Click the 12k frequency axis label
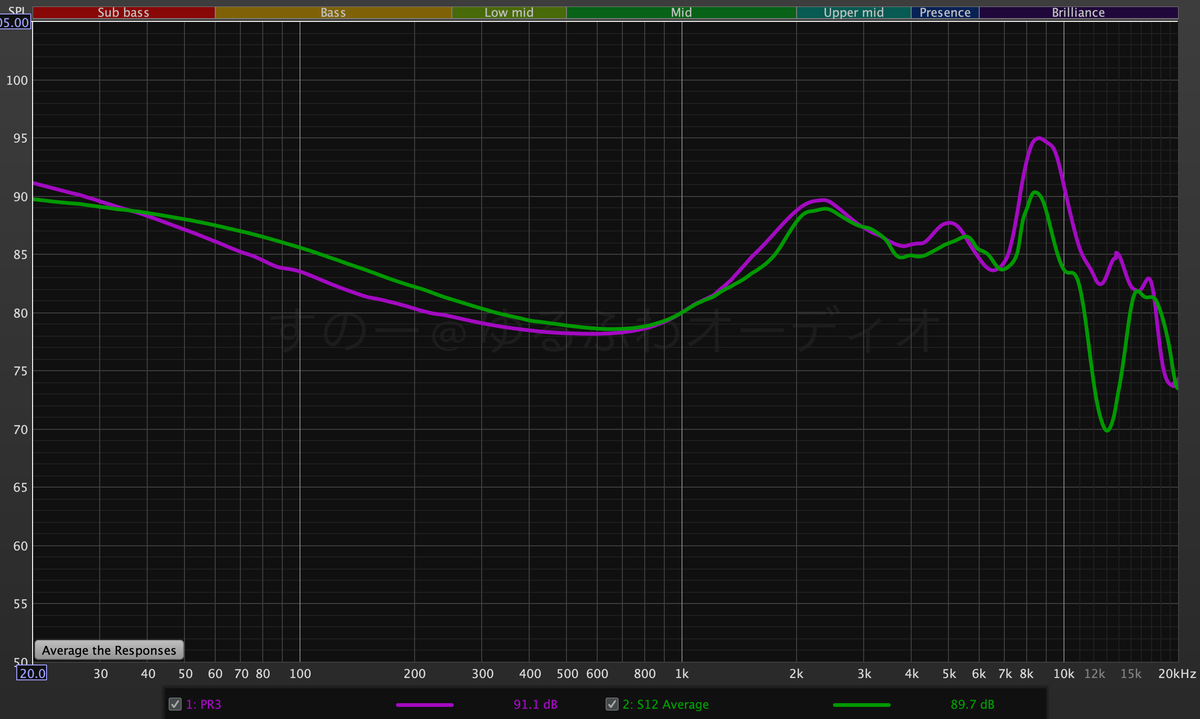Viewport: 1200px width, 719px height. 1095,674
